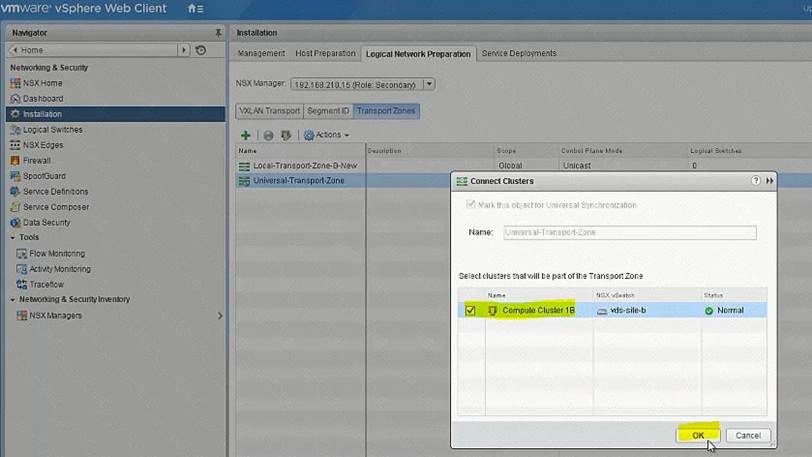Open Traceflow under Tools
The image size is (812, 457).
pos(46,284)
